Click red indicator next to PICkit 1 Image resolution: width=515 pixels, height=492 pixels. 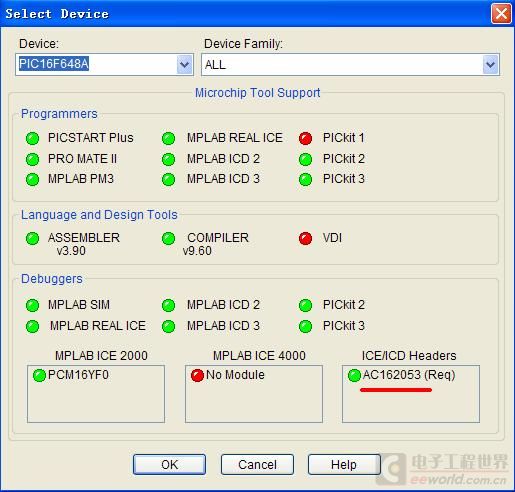tap(305, 138)
